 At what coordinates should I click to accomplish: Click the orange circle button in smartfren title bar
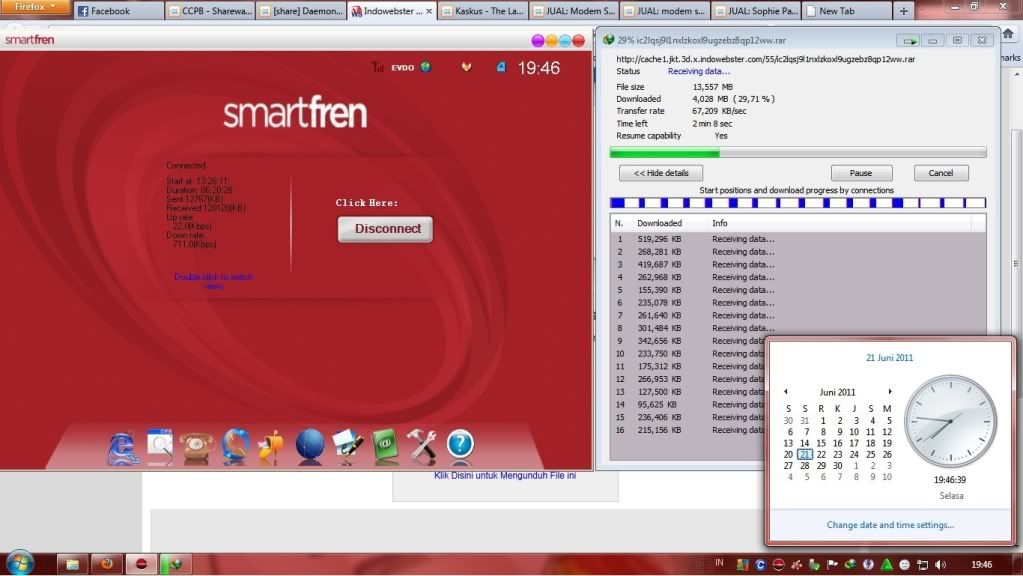[551, 41]
